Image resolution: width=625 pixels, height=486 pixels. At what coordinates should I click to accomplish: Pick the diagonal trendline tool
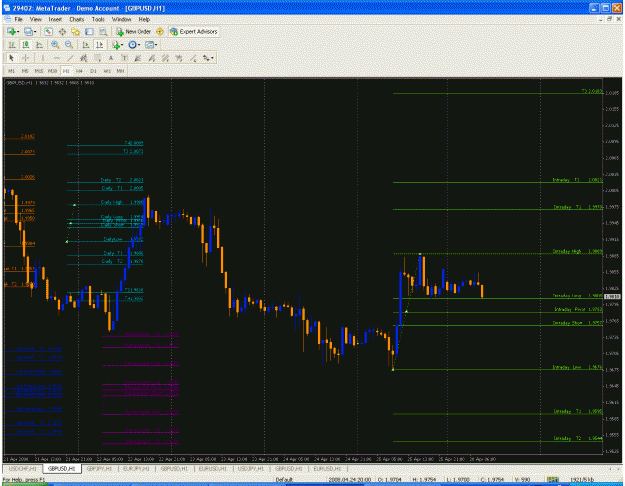[x=70, y=58]
